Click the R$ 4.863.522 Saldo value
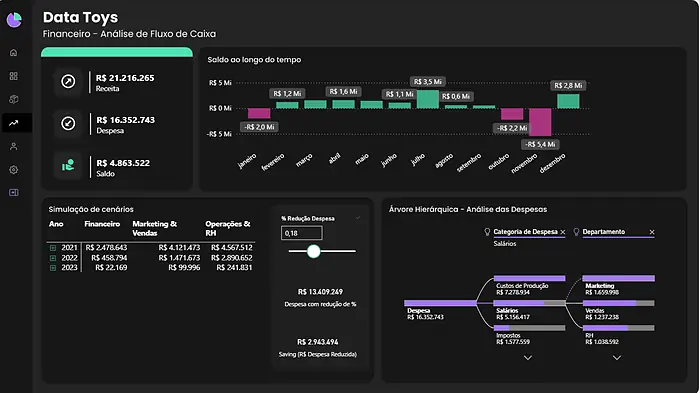The width and height of the screenshot is (700, 393). click(123, 163)
